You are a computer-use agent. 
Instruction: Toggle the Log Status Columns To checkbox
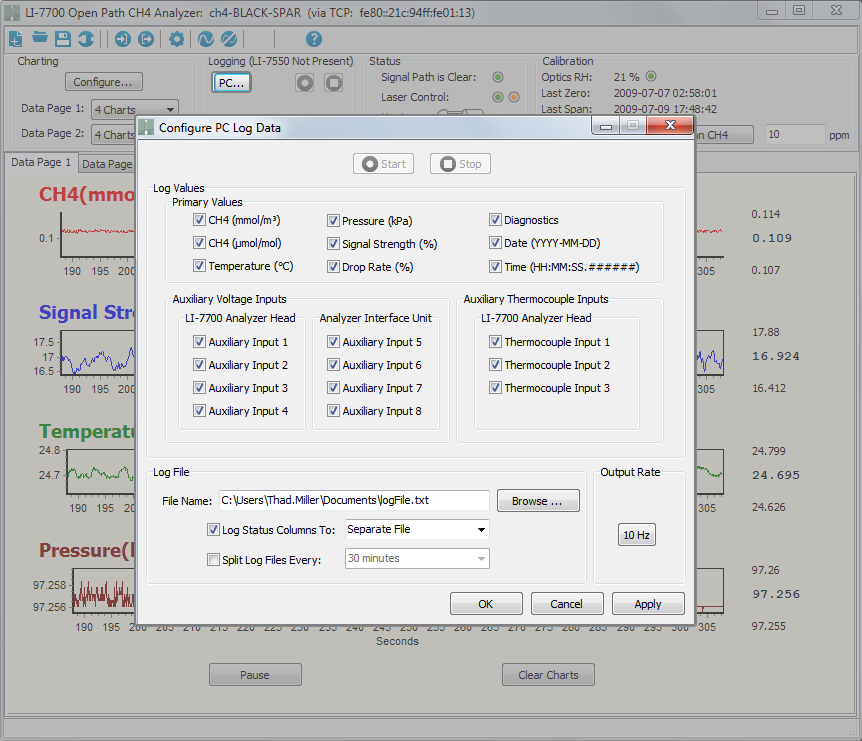click(x=213, y=530)
